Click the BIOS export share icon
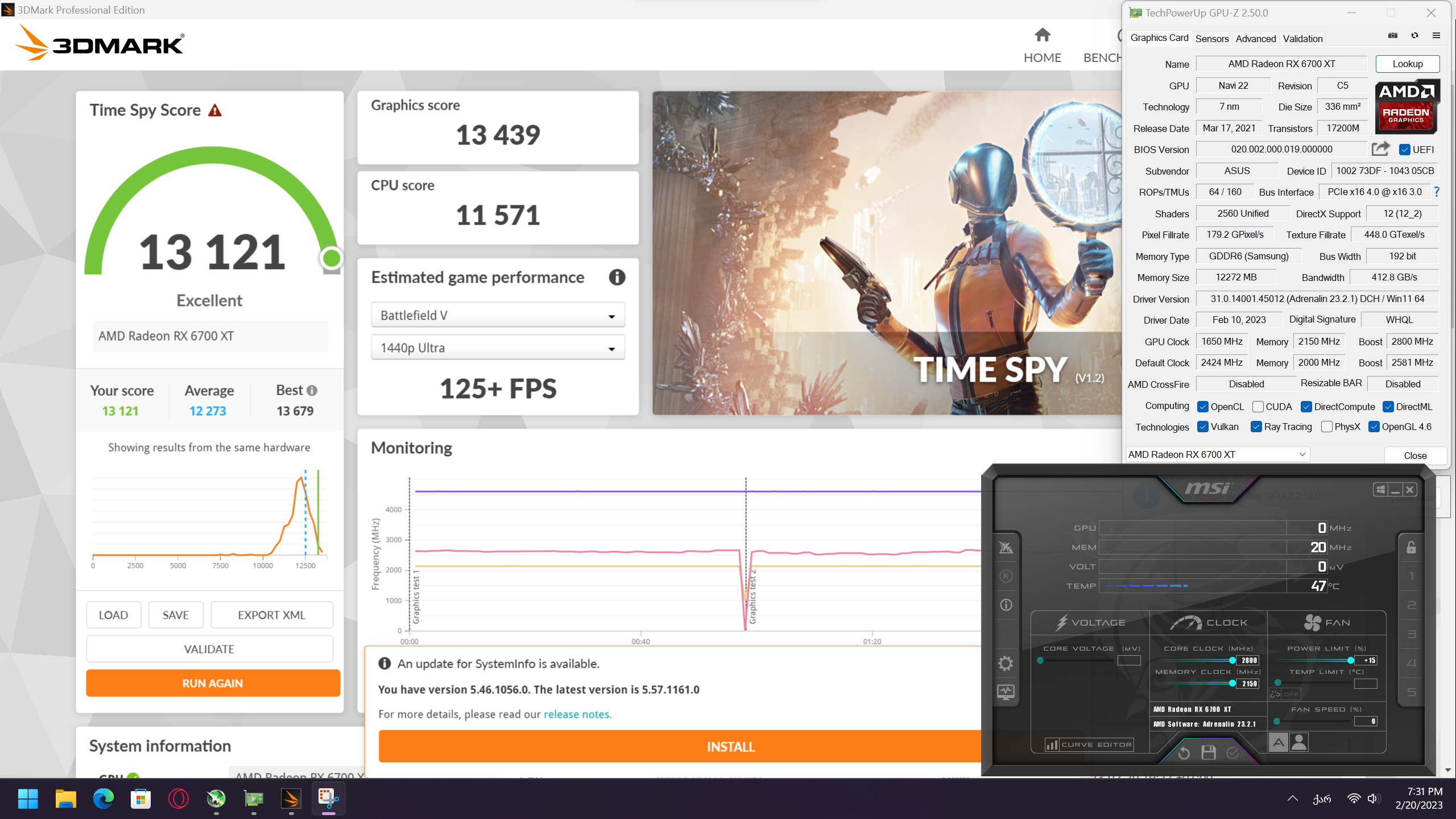 coord(1380,149)
